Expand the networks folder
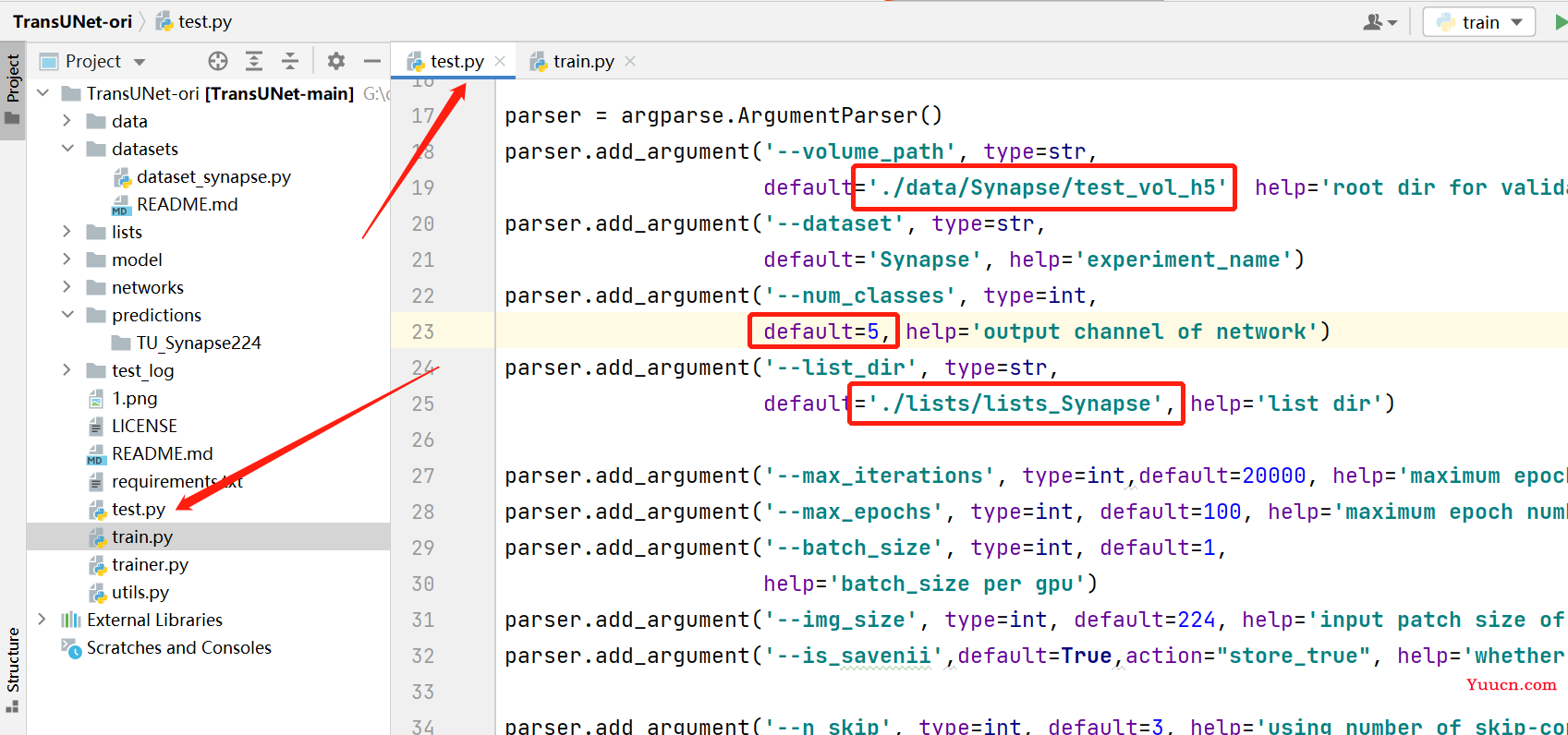 [67, 287]
